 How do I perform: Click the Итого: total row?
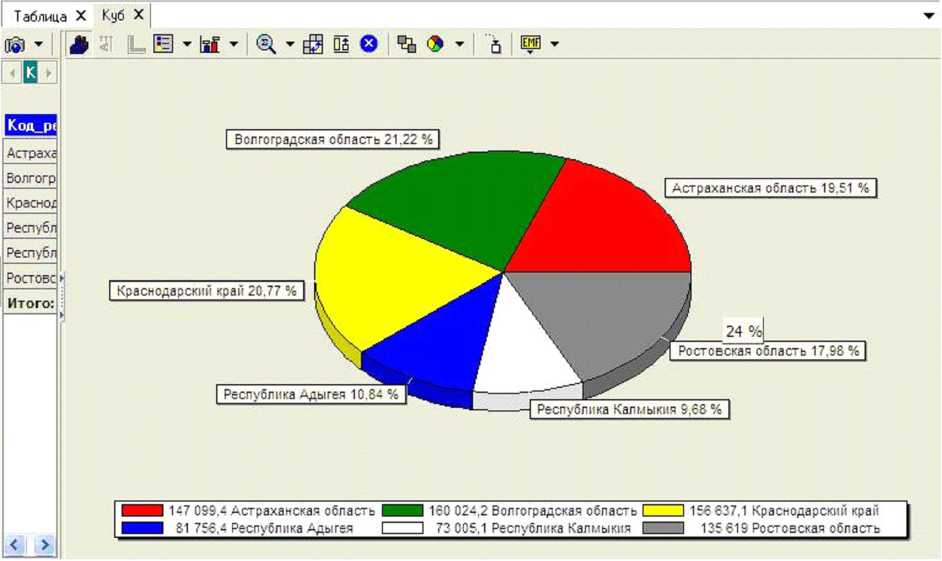pos(31,303)
